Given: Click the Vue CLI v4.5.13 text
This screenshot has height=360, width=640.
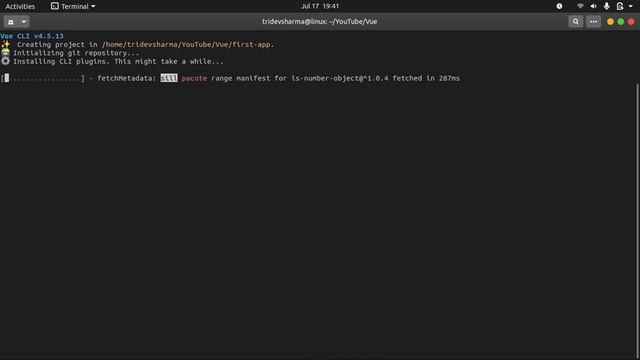Looking at the screenshot, I should point(32,36).
